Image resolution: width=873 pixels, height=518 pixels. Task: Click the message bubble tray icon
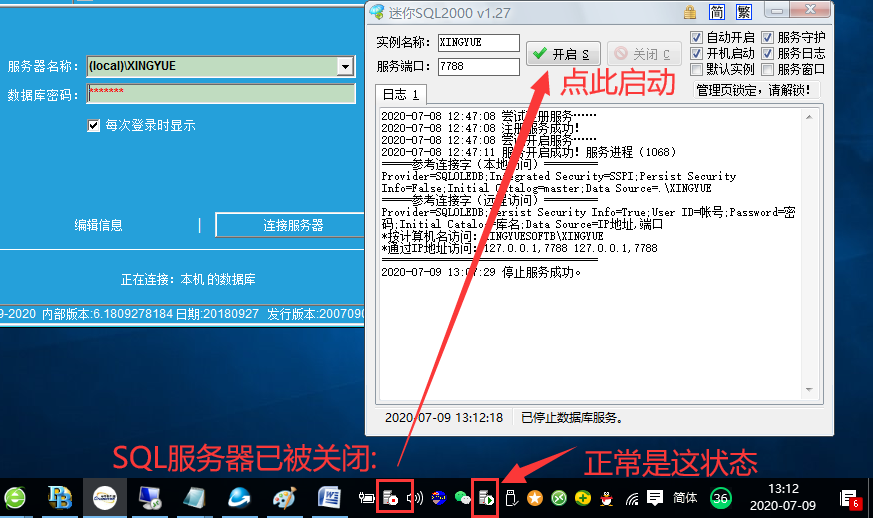[x=655, y=497]
